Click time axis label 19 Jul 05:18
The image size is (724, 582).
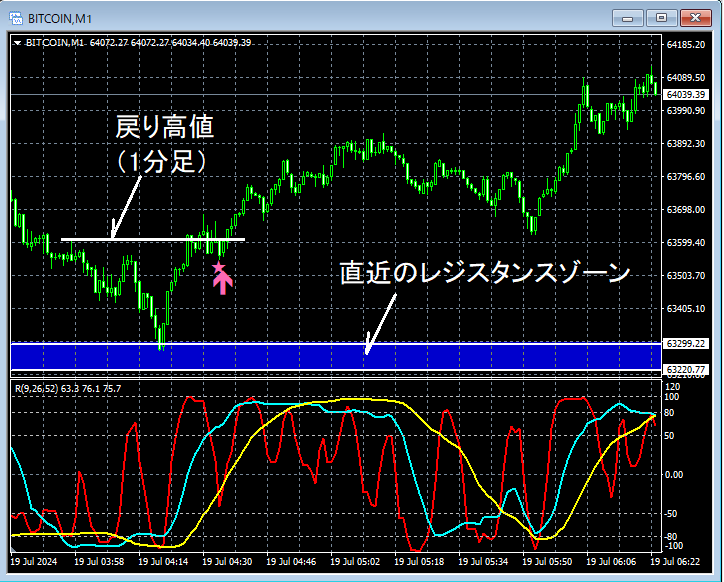point(419,562)
